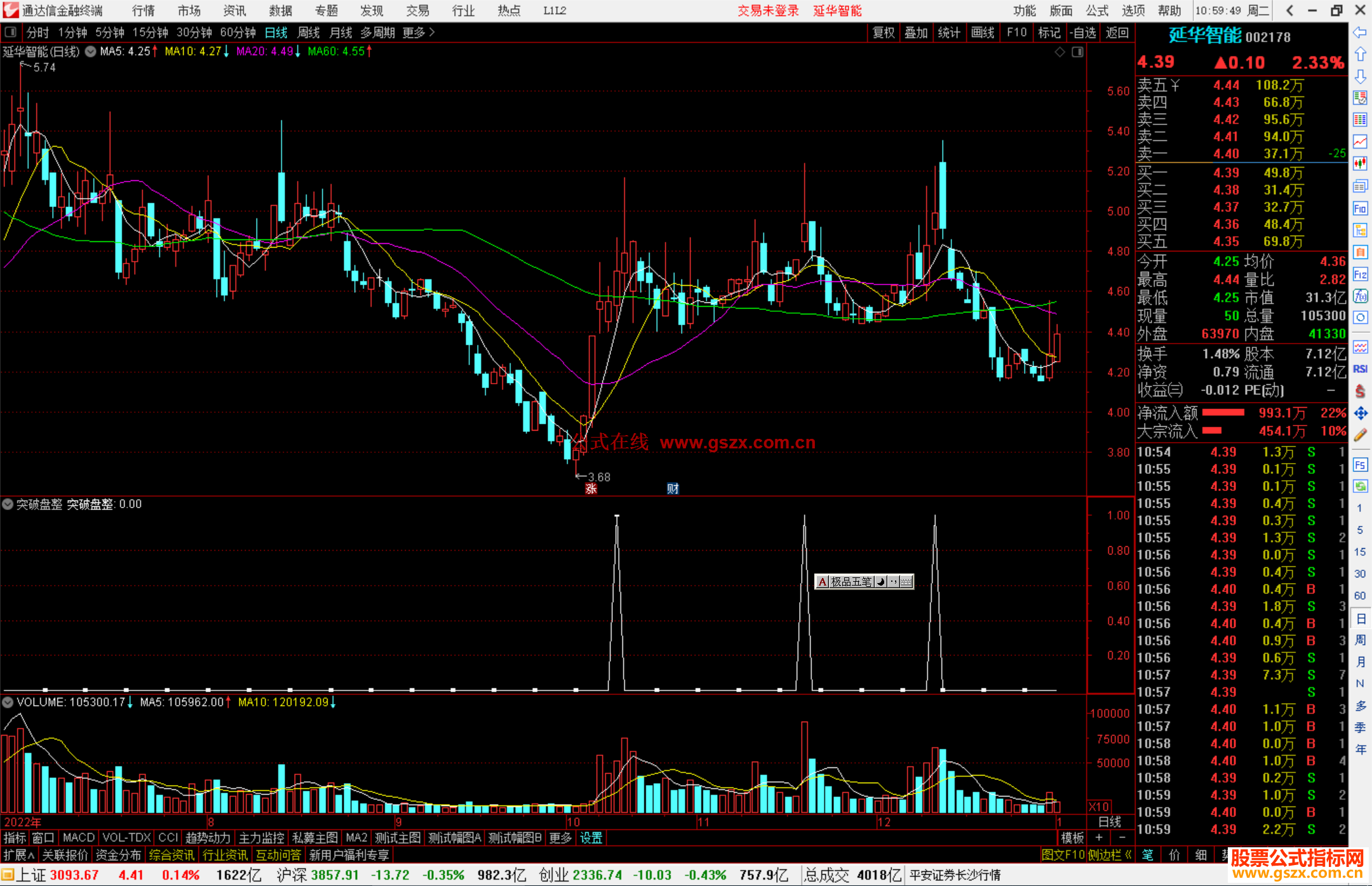The image size is (1372, 886).
Task: Click the line trend chart sidebar icon
Action: [1360, 142]
